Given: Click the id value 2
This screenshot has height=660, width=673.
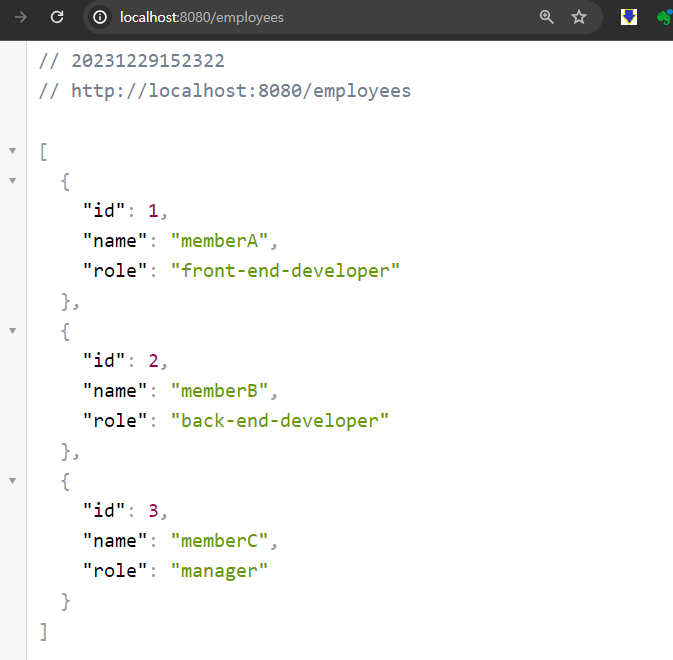Looking at the screenshot, I should coord(153,361).
